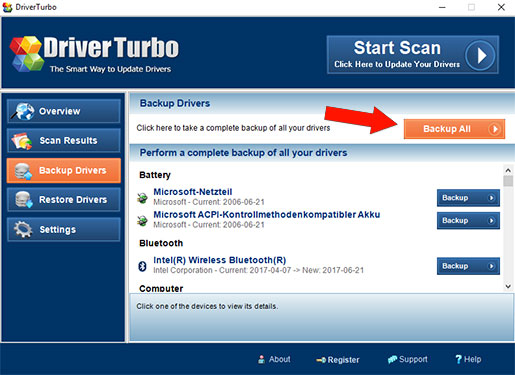Click the driver list scrollbar thumb
This screenshot has width=515, height=375.
coord(508,181)
